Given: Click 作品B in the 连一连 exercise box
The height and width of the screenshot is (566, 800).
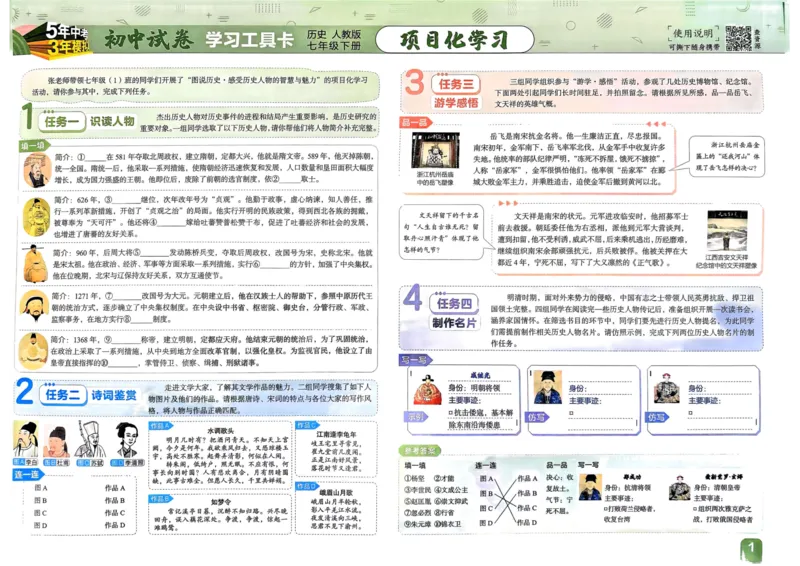Looking at the screenshot, I should [115, 500].
